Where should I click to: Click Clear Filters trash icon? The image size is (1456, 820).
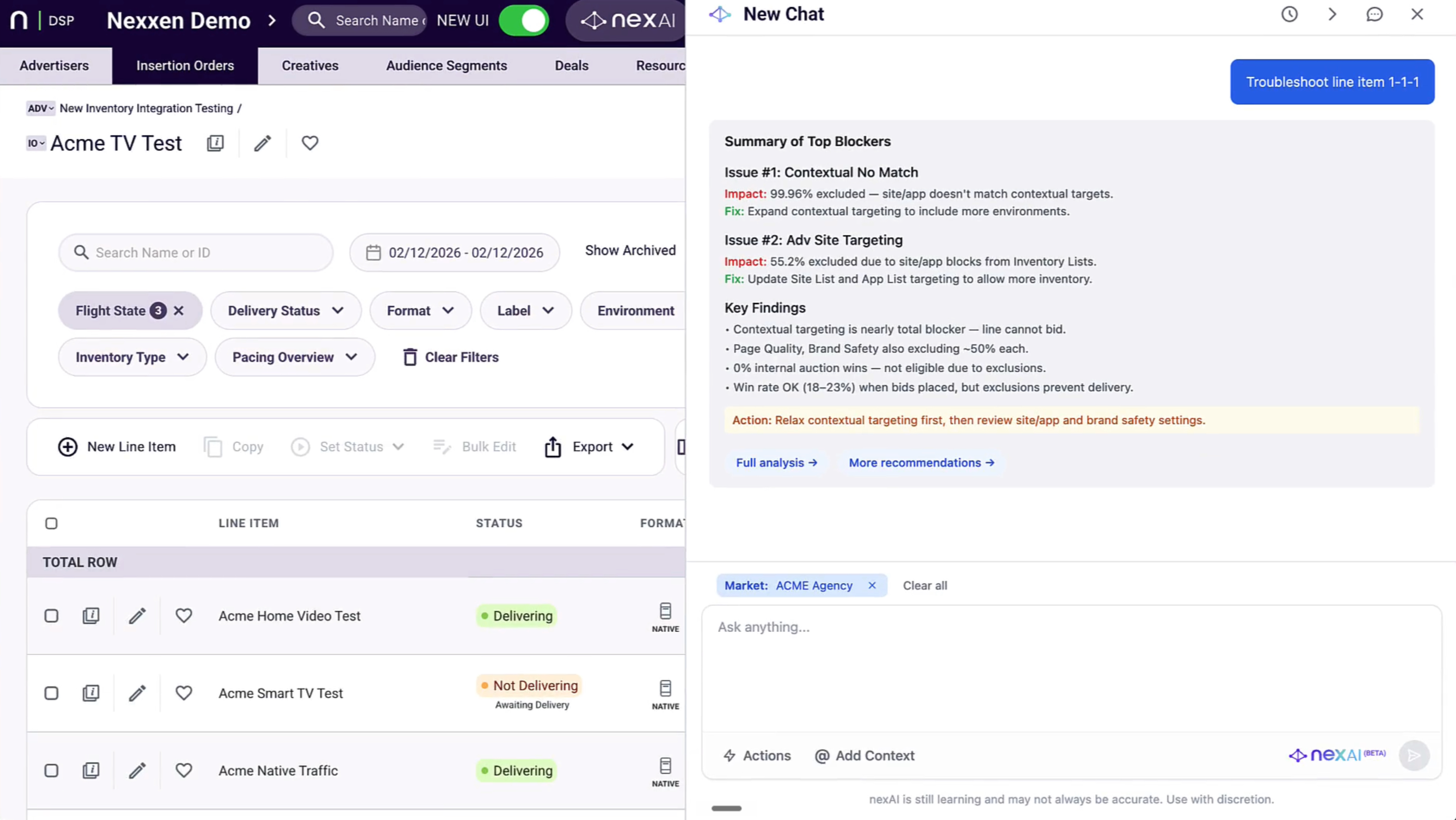click(x=410, y=357)
